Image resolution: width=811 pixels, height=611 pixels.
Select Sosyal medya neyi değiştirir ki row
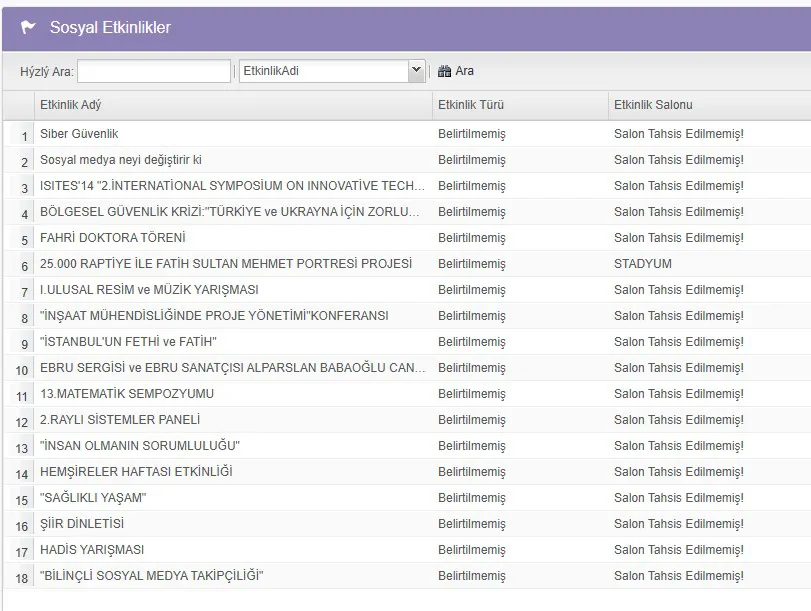[121, 160]
